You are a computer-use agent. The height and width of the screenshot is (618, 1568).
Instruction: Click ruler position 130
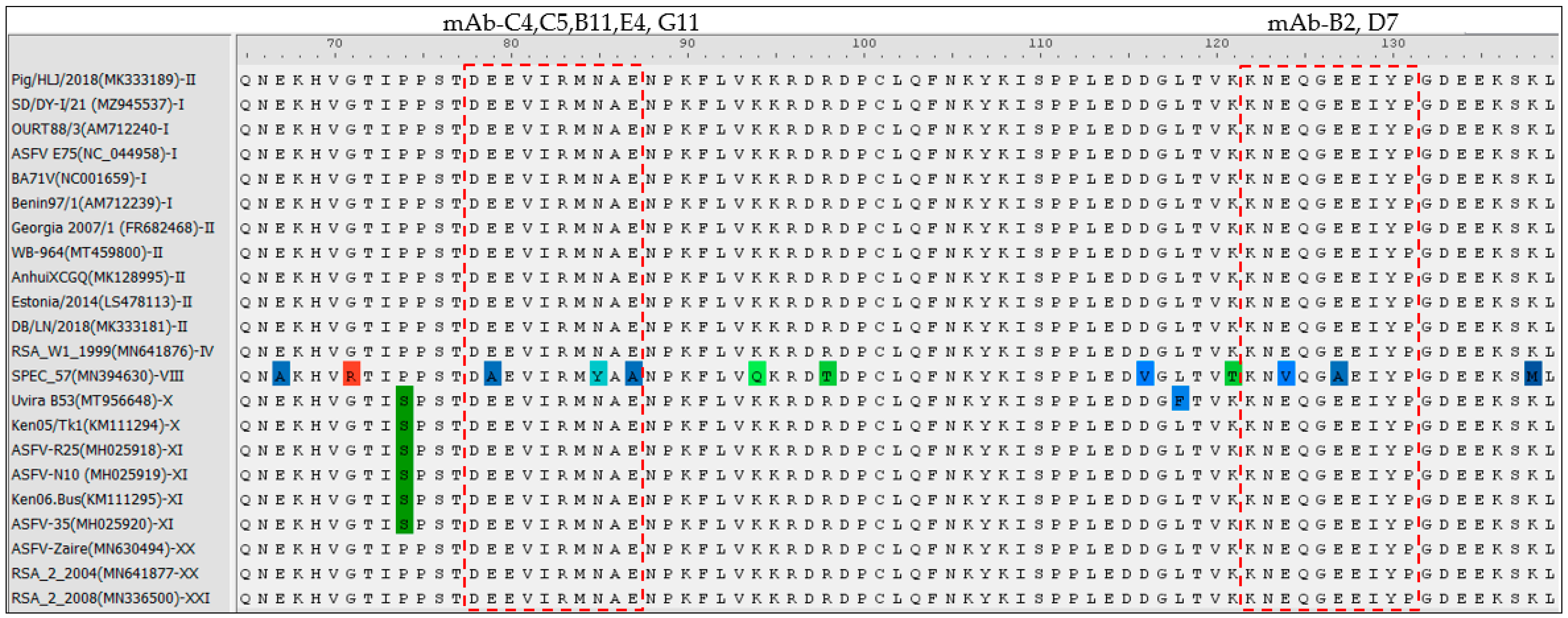1393,43
